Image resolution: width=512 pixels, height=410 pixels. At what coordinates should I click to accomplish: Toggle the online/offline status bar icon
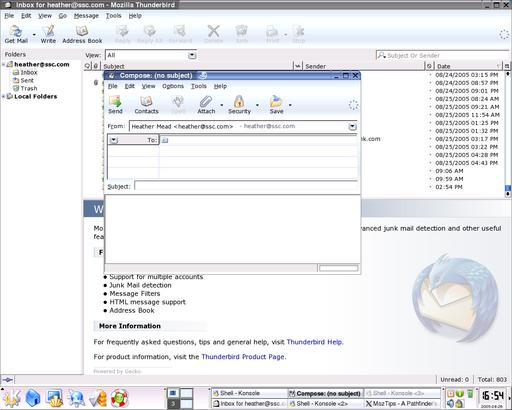pyautogui.click(x=7, y=380)
